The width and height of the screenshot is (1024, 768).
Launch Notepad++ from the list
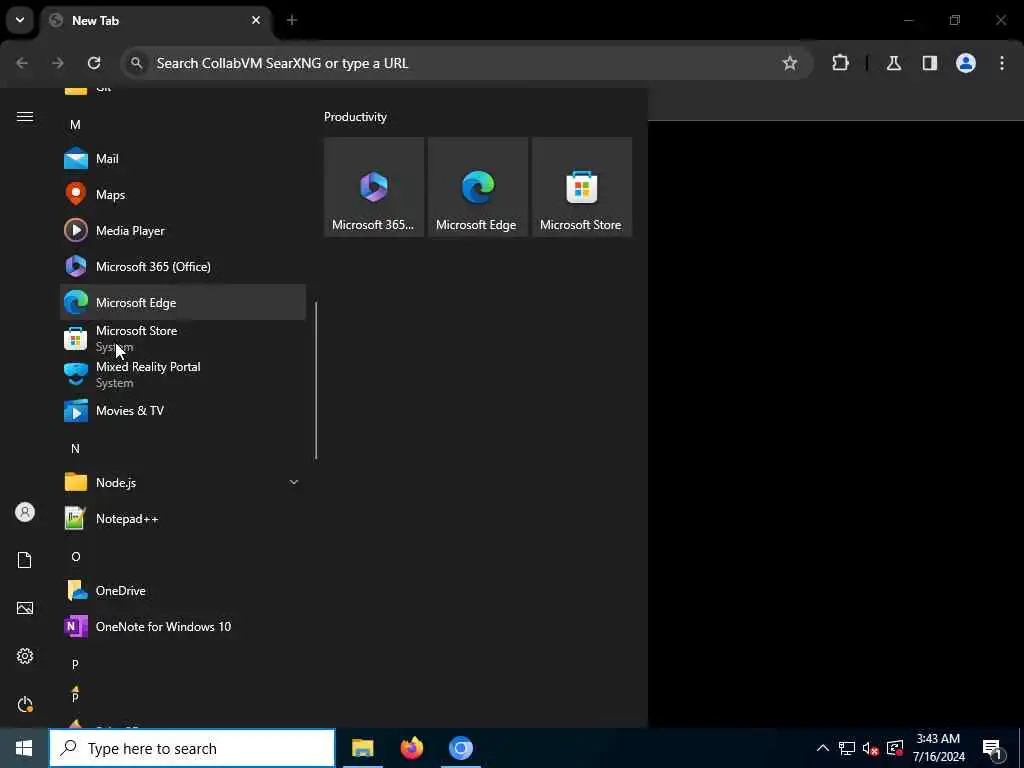pyautogui.click(x=183, y=519)
